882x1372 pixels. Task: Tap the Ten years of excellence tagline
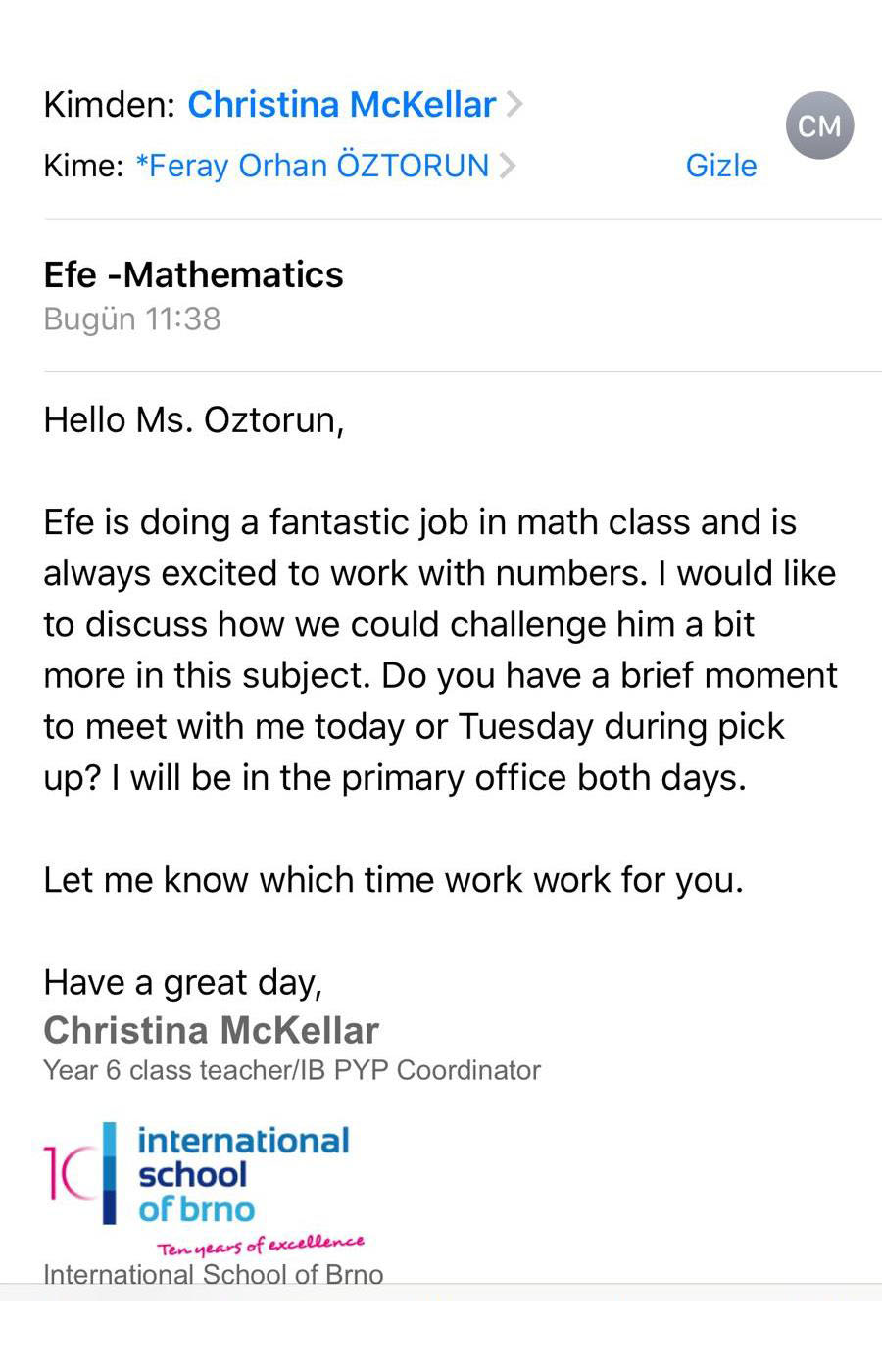tap(261, 1246)
